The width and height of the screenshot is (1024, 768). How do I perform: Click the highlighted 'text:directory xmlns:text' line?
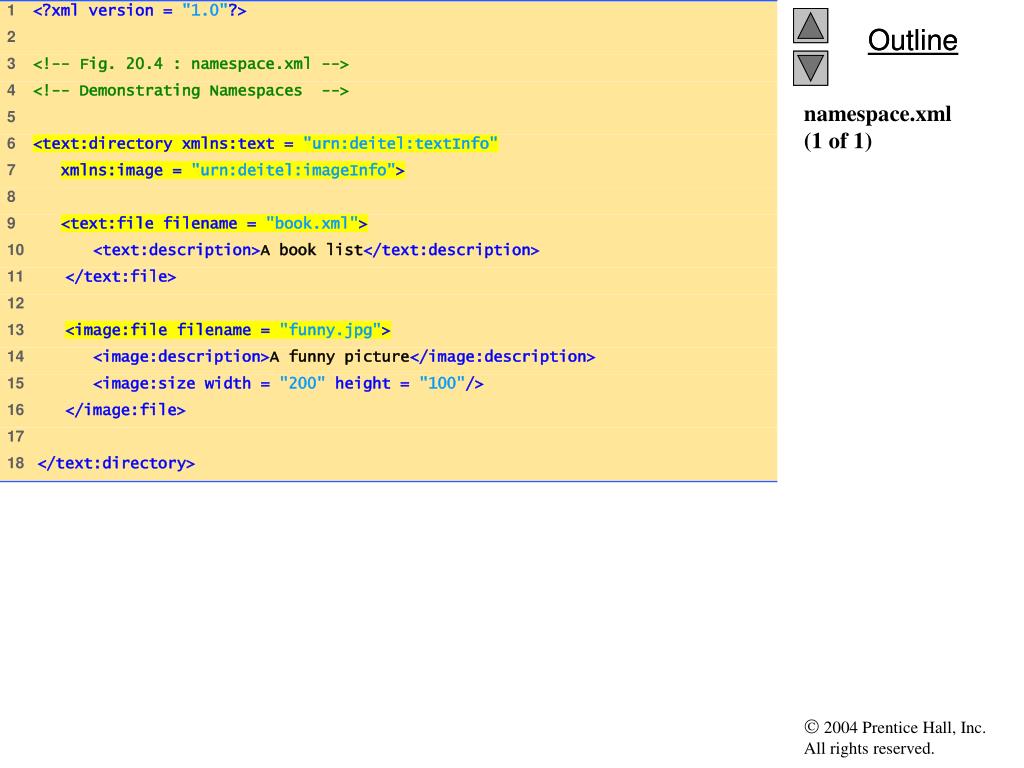point(265,144)
